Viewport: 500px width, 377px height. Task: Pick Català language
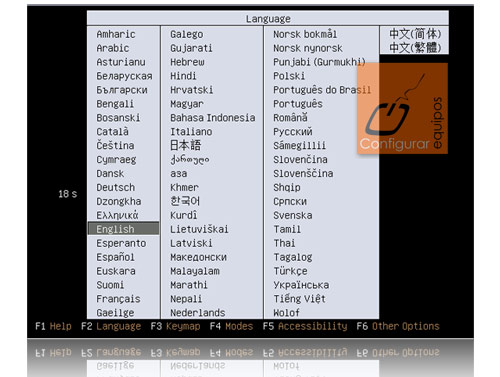113,132
